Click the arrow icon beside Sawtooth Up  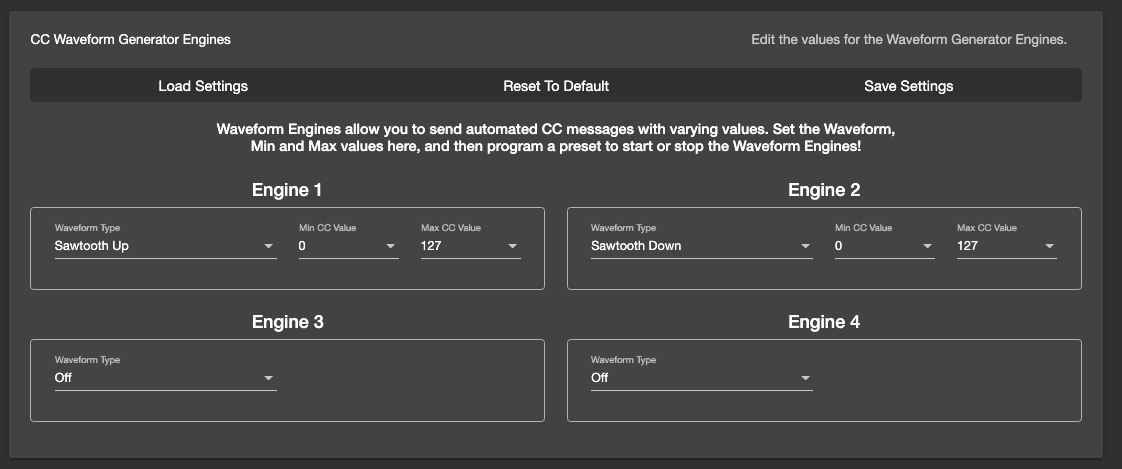click(x=268, y=246)
